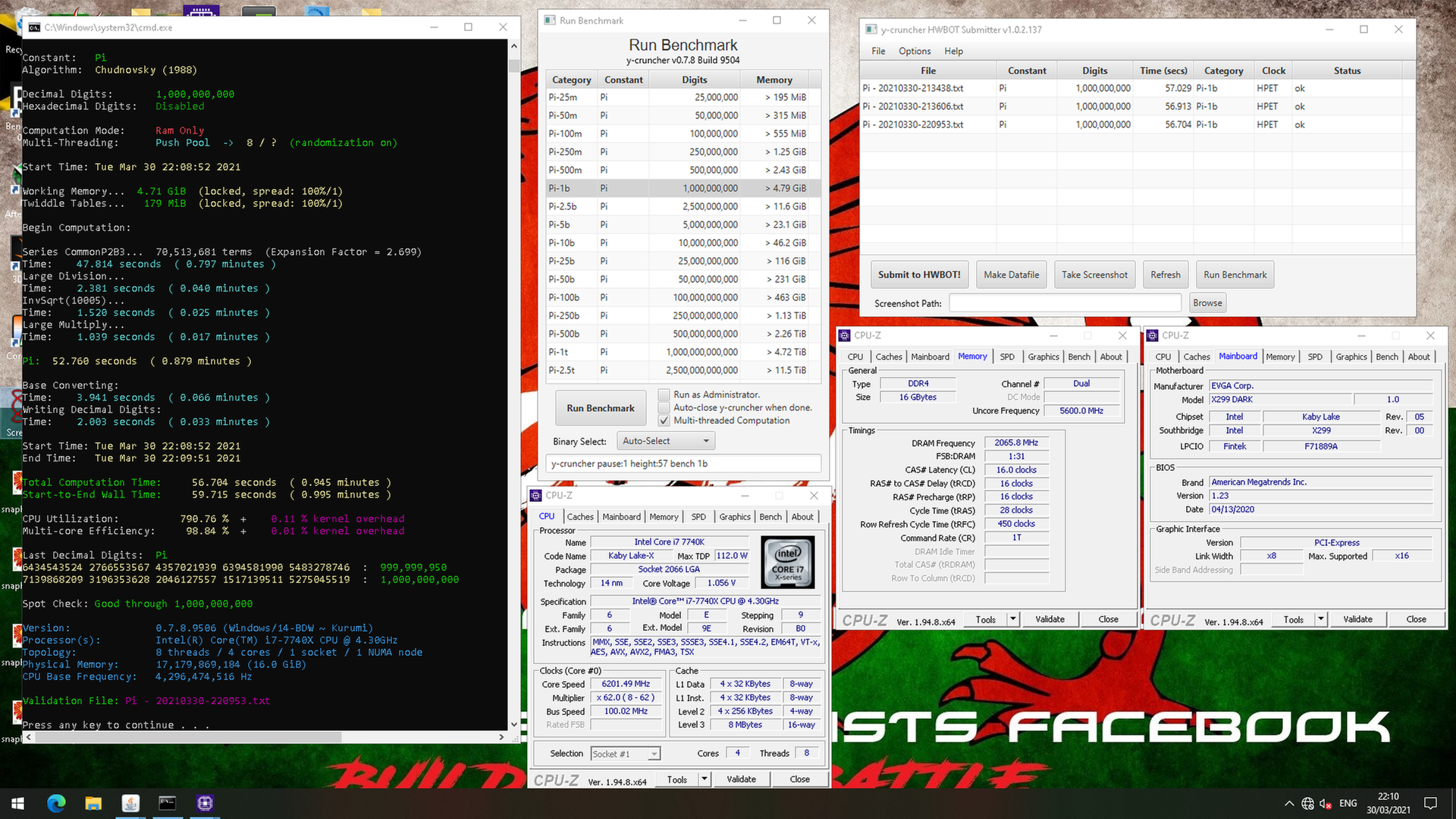This screenshot has height=819, width=1456.
Task: Click Run Benchmark button in HWBOT Submitter
Action: click(x=1235, y=275)
